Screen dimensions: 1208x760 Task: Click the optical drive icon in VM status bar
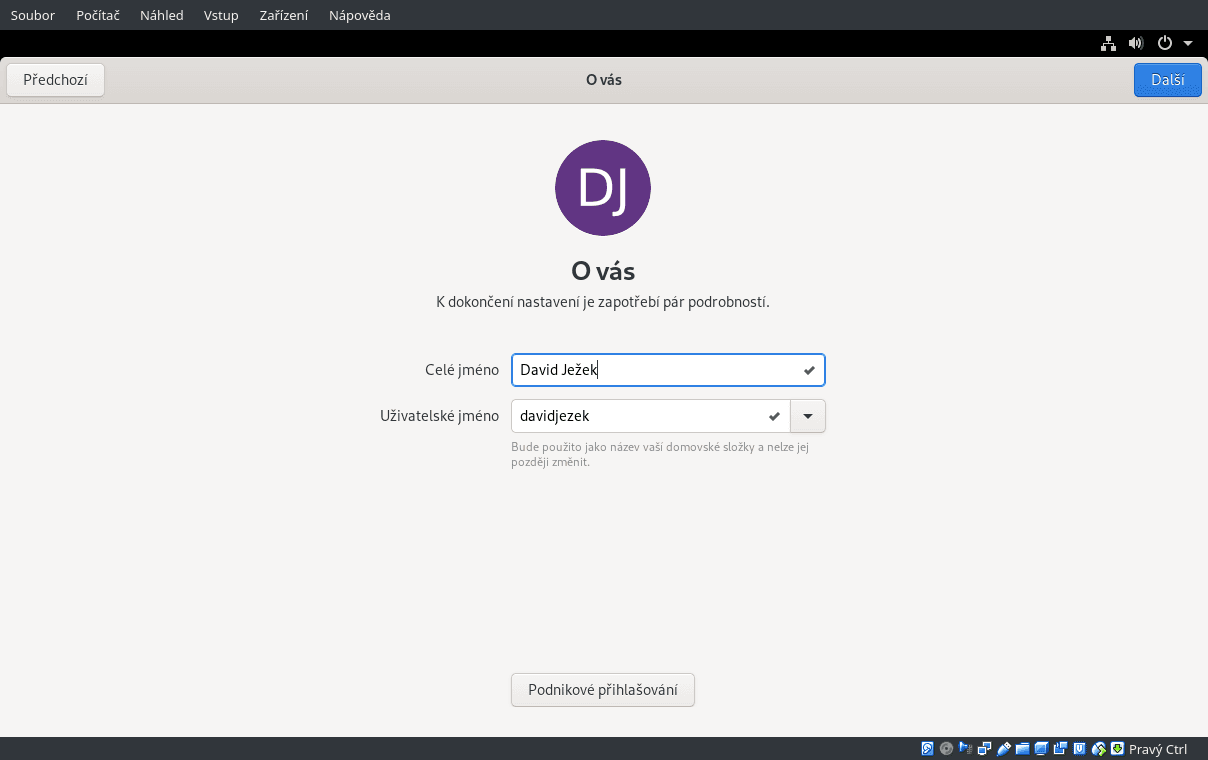tap(946, 748)
